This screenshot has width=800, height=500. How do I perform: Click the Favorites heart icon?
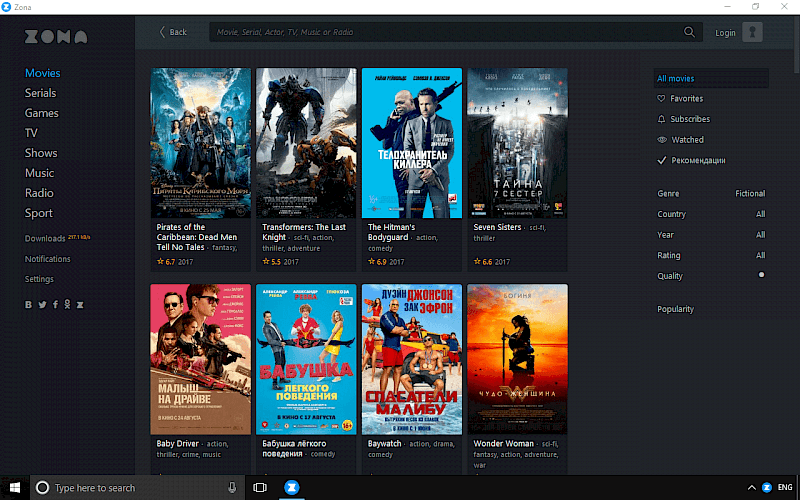(661, 98)
